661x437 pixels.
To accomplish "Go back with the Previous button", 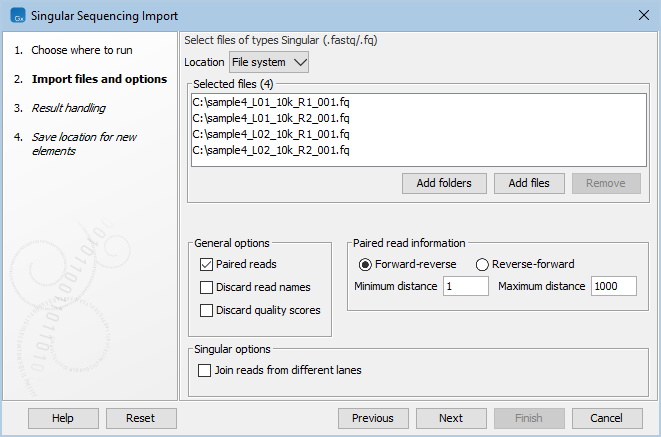I will pos(373,418).
